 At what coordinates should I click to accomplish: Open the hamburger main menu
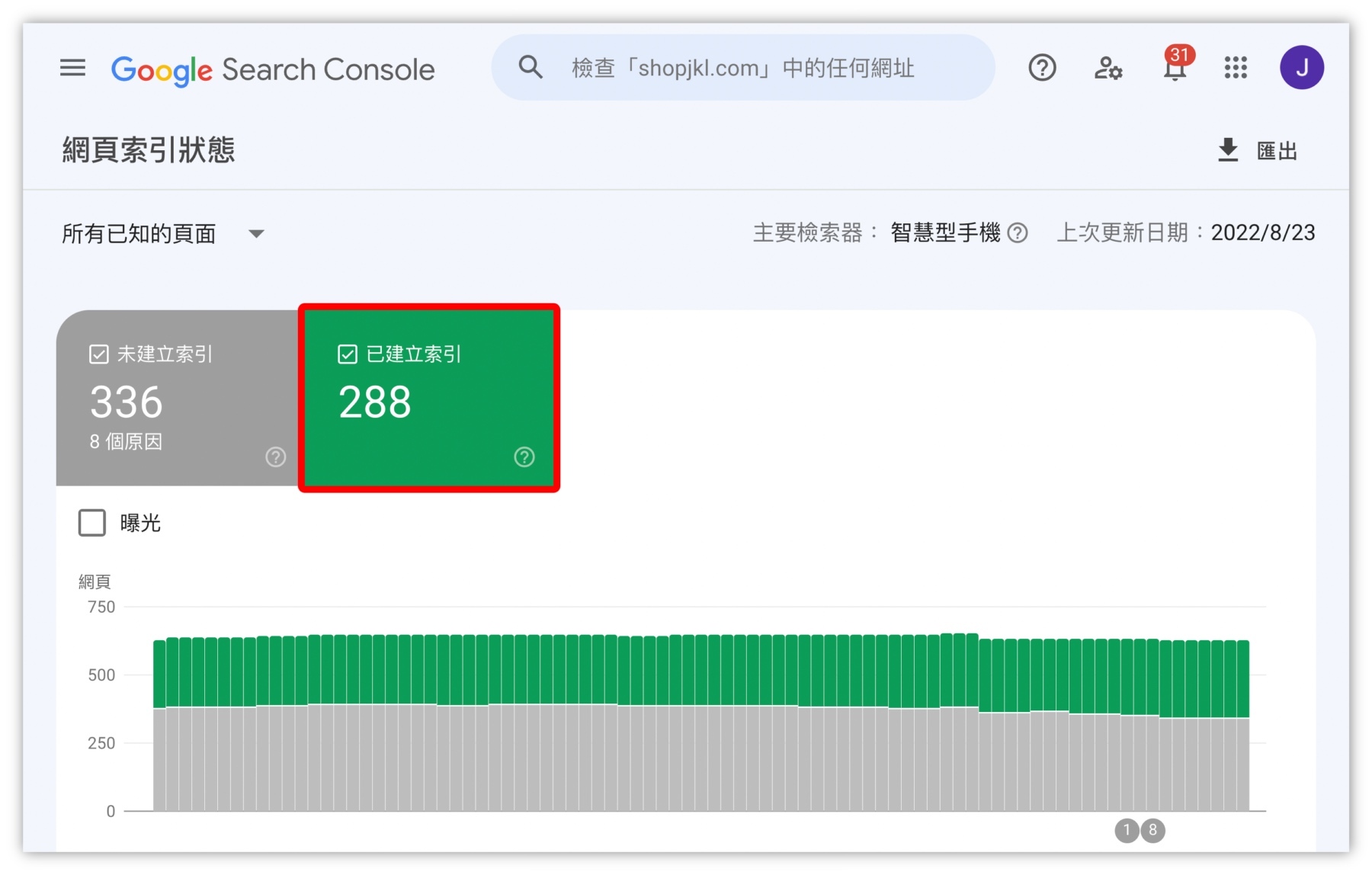(72, 69)
